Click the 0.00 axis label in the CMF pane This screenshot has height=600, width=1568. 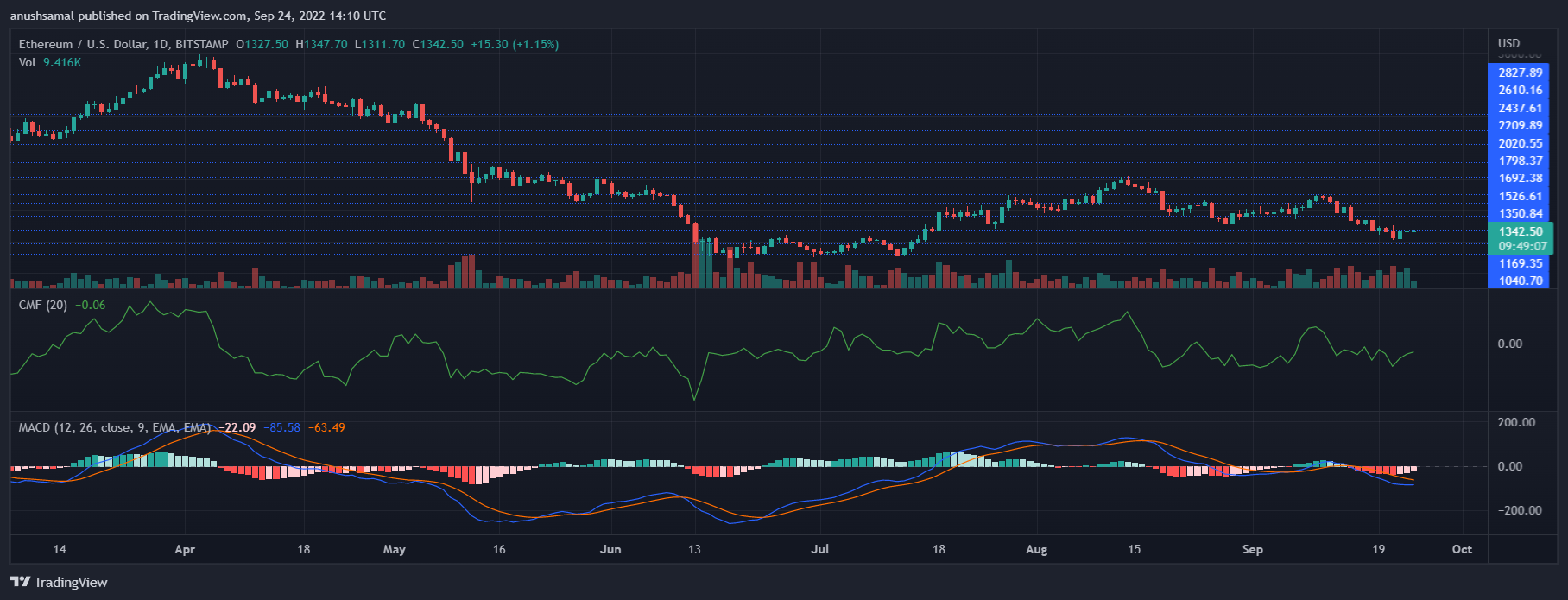[x=1509, y=344]
